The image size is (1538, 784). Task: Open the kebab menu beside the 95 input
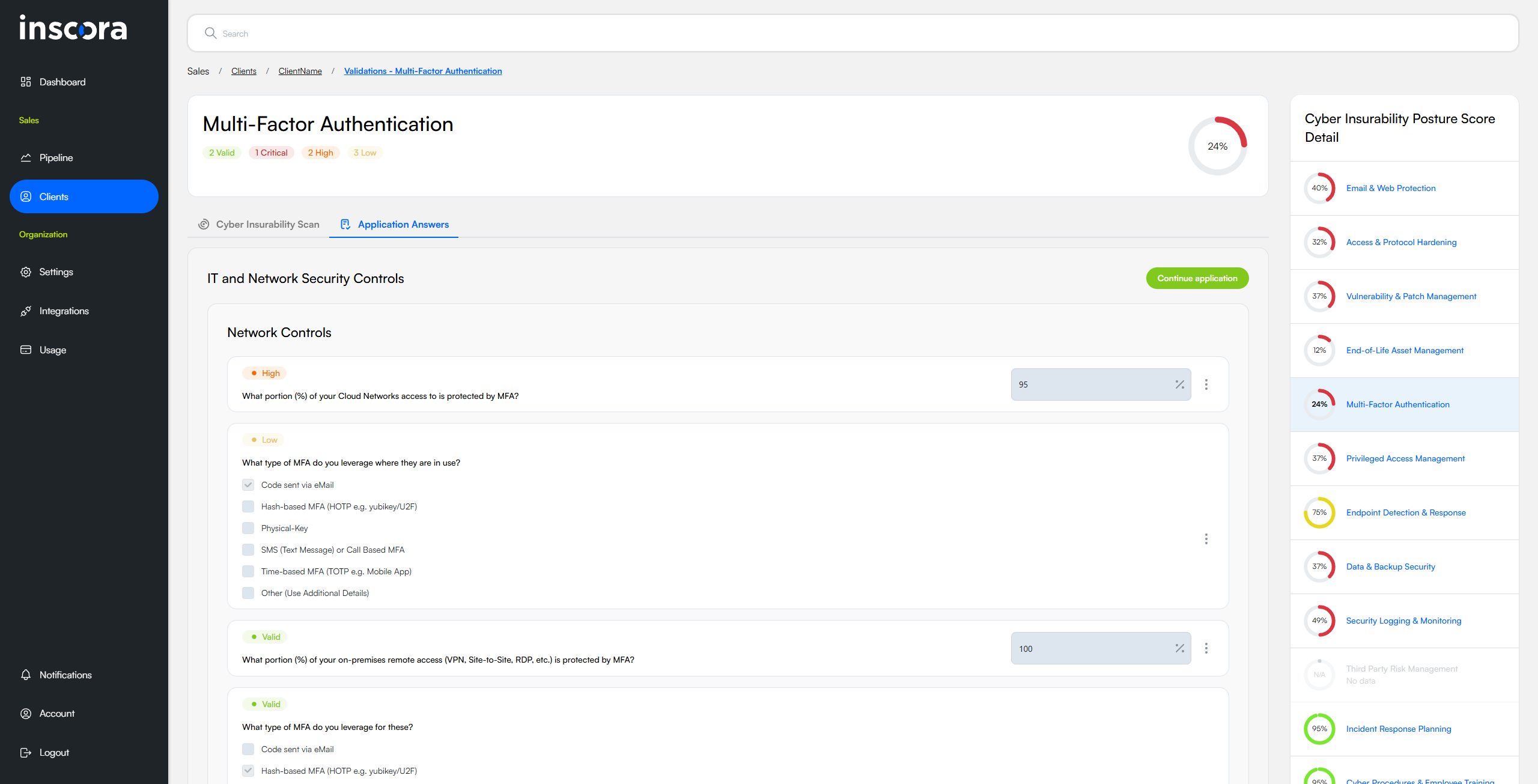click(x=1206, y=384)
